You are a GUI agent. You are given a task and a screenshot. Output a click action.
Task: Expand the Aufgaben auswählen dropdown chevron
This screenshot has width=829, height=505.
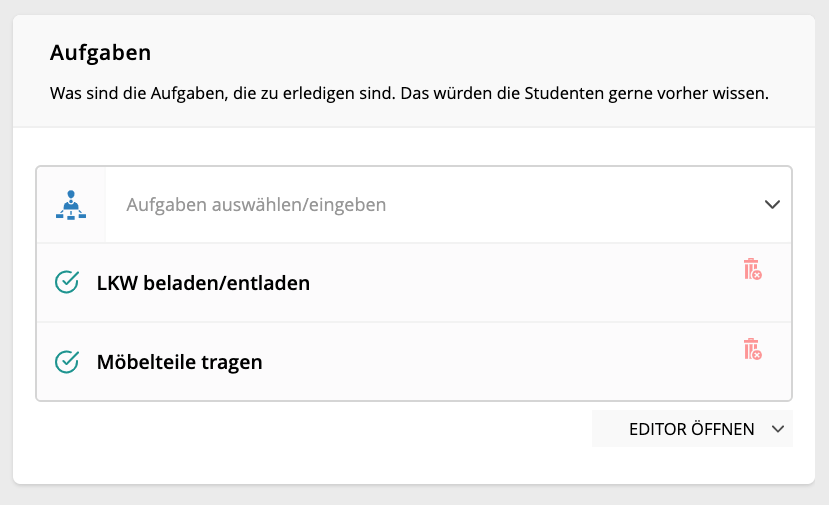coord(772,205)
